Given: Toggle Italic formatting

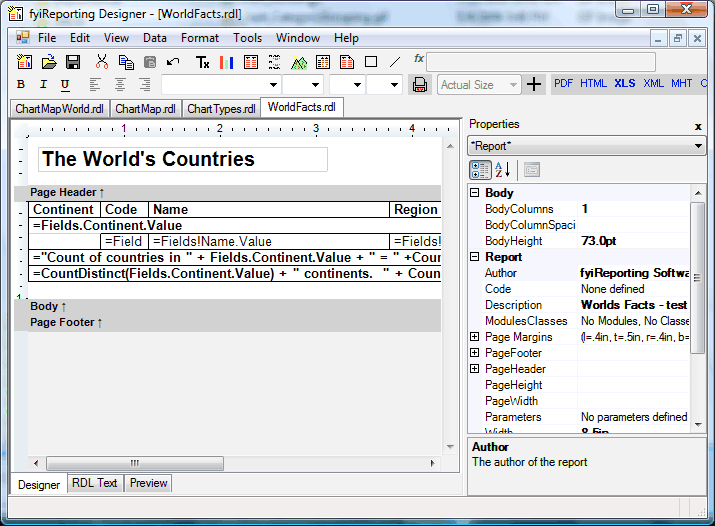Looking at the screenshot, I should (43, 84).
